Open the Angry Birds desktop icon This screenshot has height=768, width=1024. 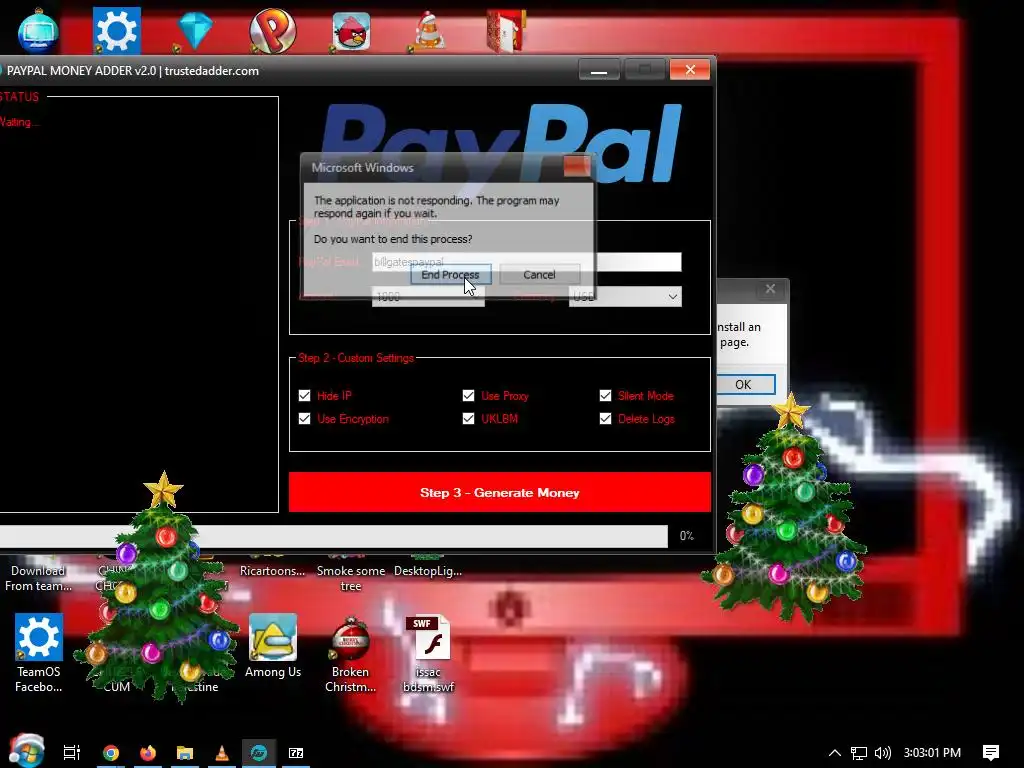351,31
